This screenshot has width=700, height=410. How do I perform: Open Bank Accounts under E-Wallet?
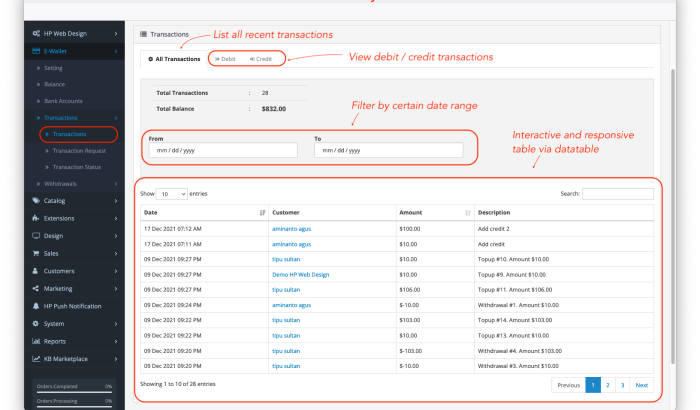click(x=63, y=101)
